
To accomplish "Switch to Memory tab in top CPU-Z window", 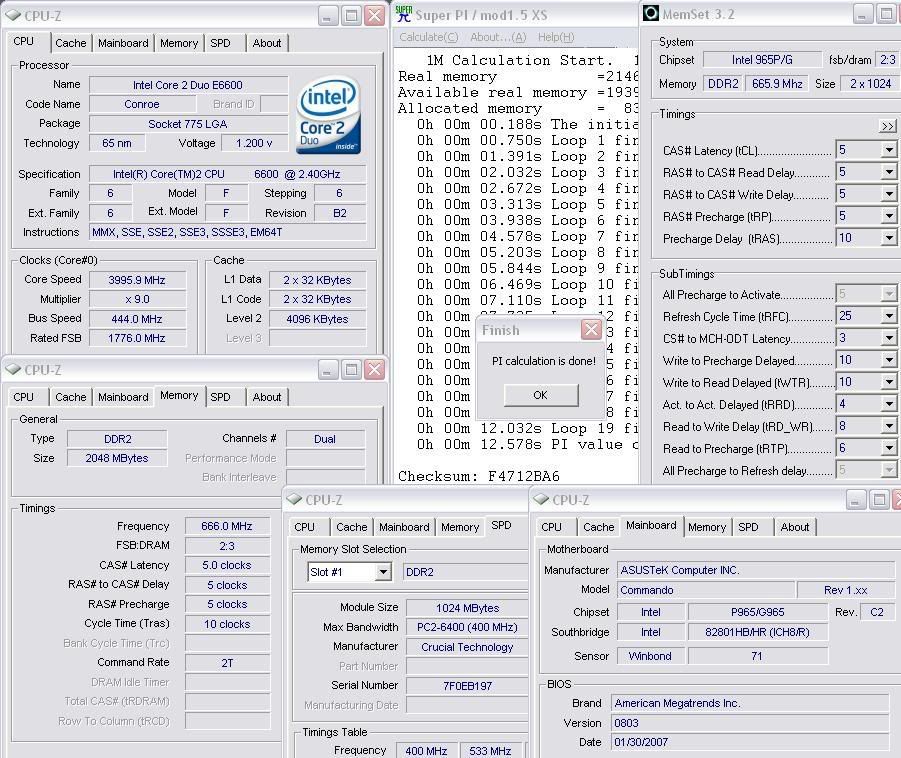I will coord(179,43).
